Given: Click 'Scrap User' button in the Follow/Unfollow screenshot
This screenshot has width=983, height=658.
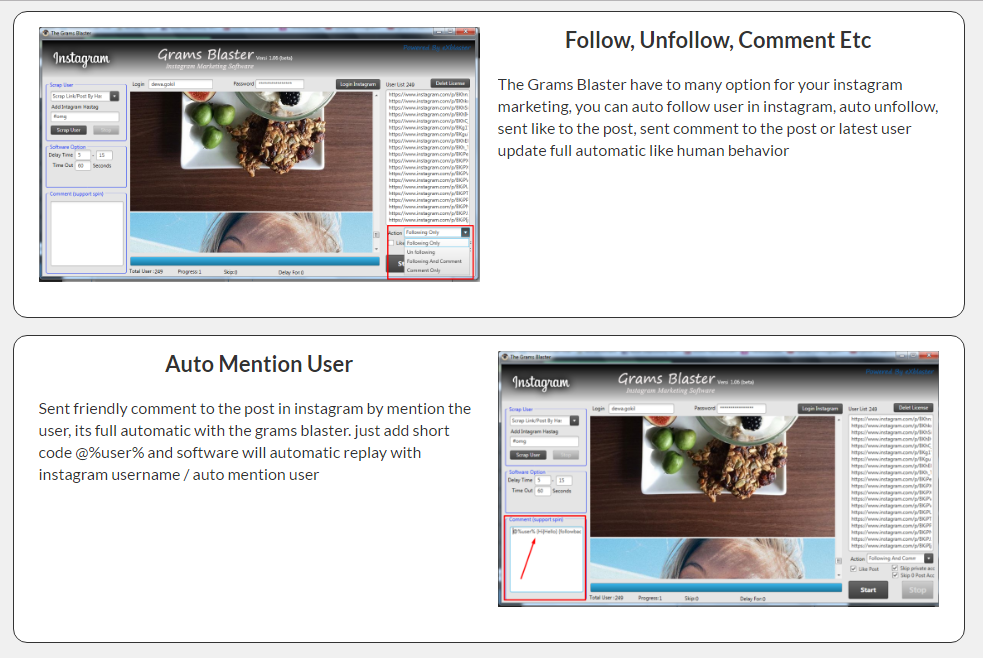Looking at the screenshot, I should click(x=68, y=130).
